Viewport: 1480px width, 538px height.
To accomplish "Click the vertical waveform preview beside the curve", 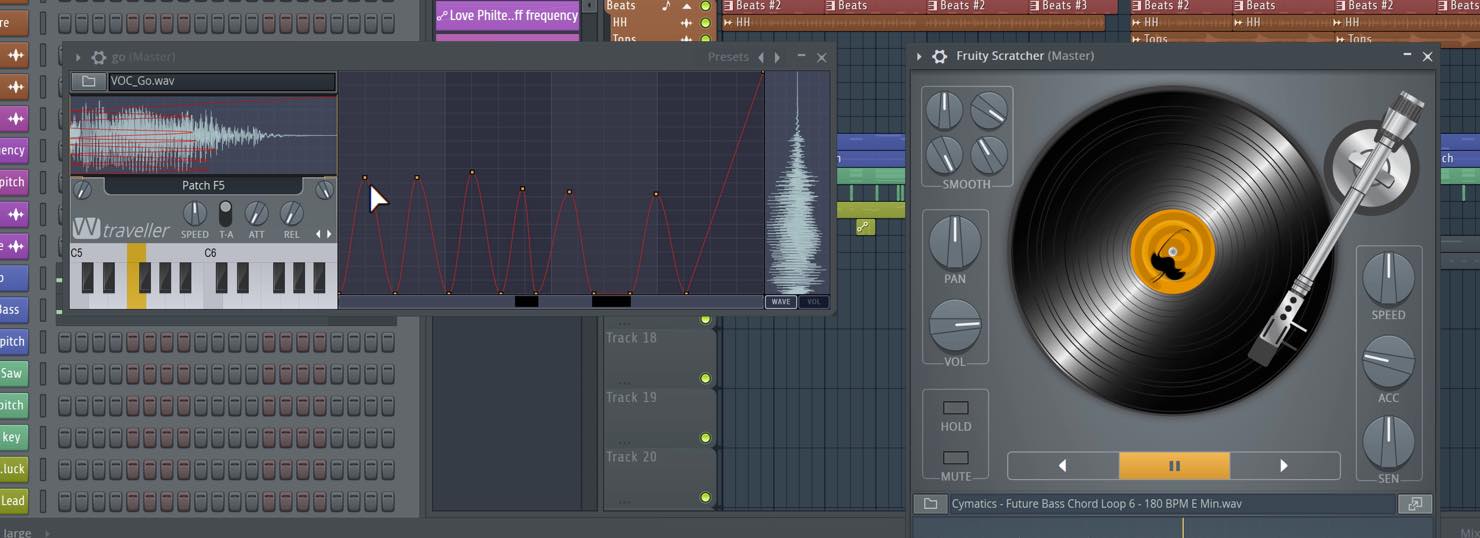I will 797,183.
